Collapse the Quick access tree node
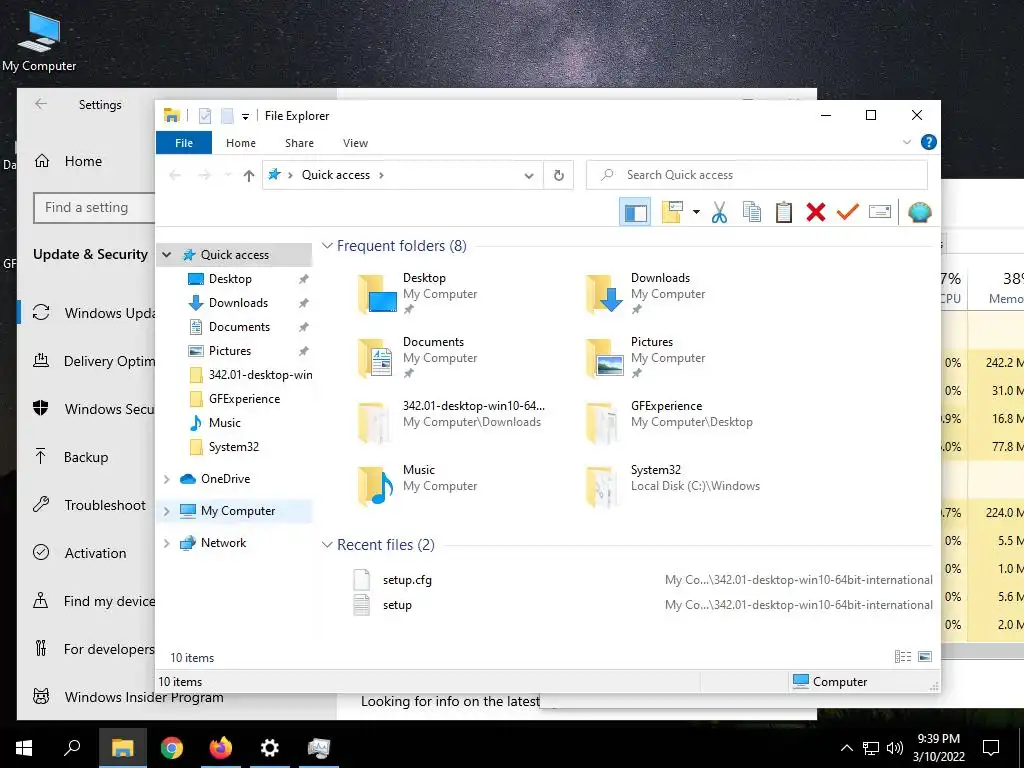This screenshot has height=768, width=1024. click(x=167, y=255)
